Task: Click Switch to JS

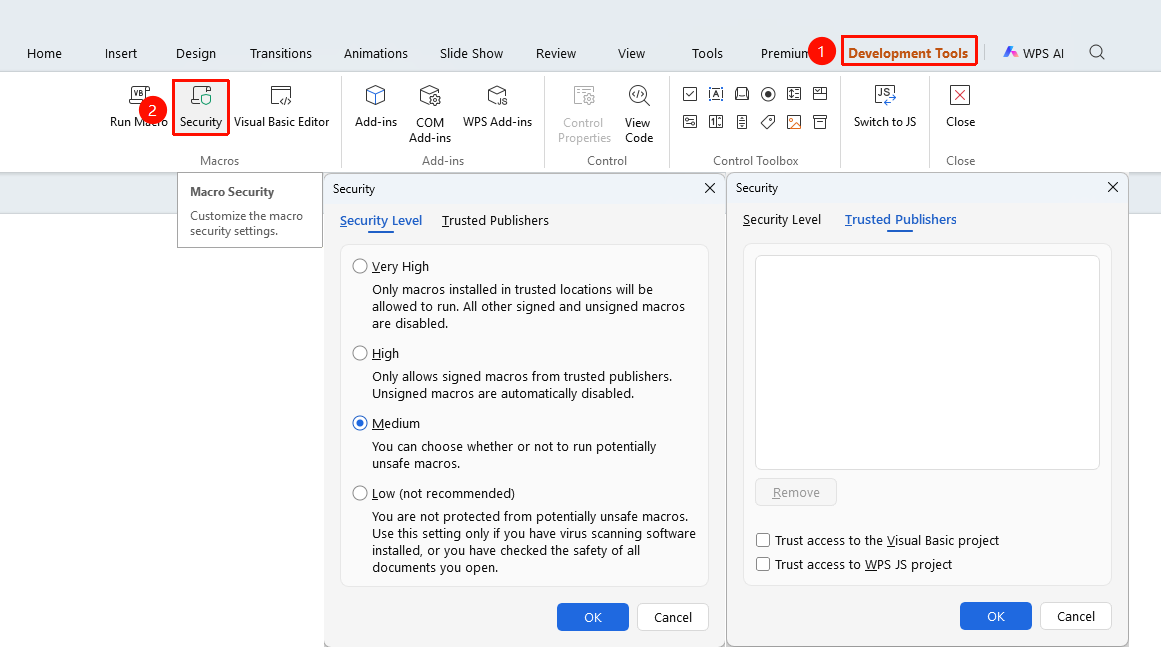Action: (885, 107)
